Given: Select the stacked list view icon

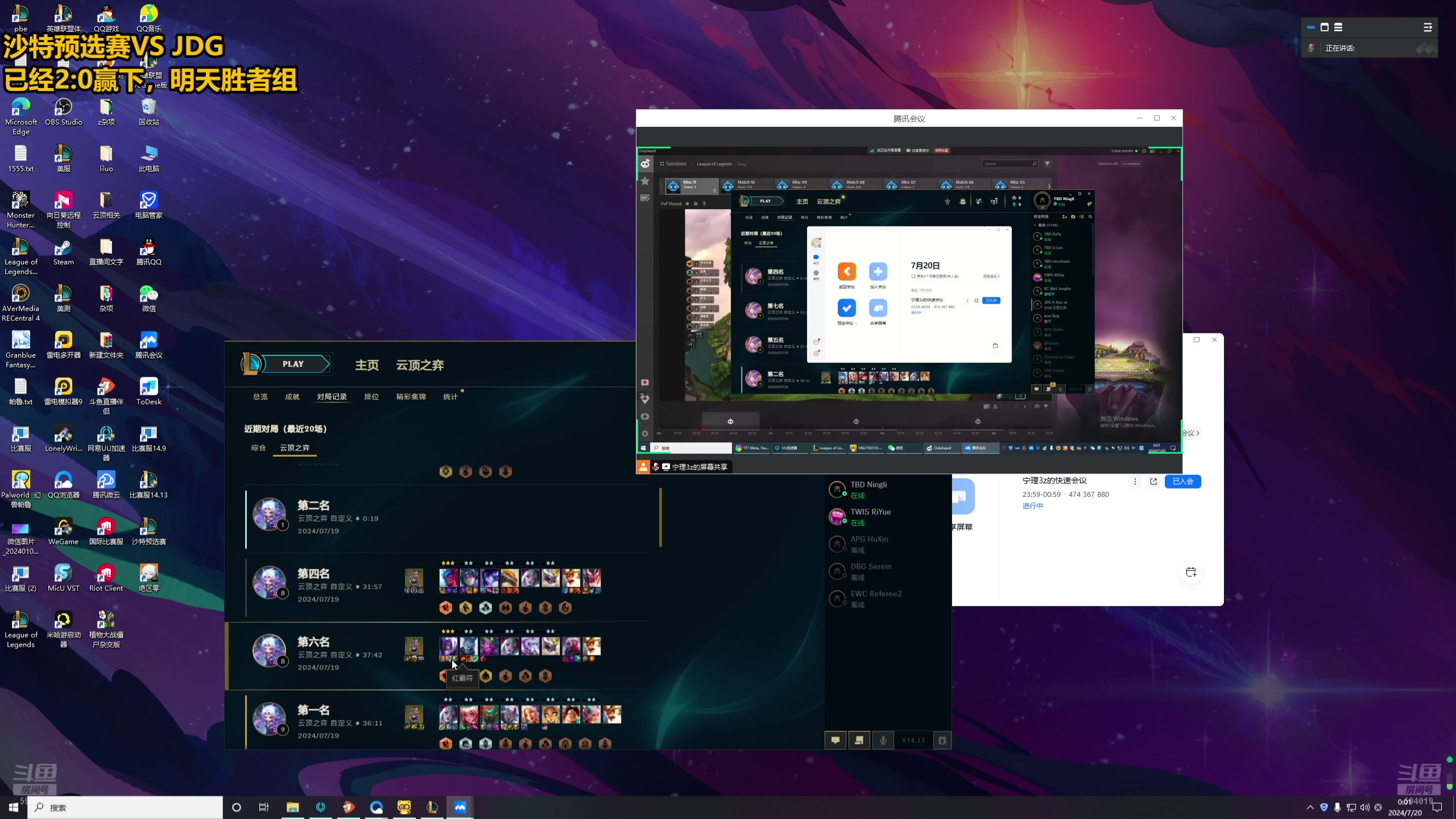Looking at the screenshot, I should click(x=1338, y=27).
